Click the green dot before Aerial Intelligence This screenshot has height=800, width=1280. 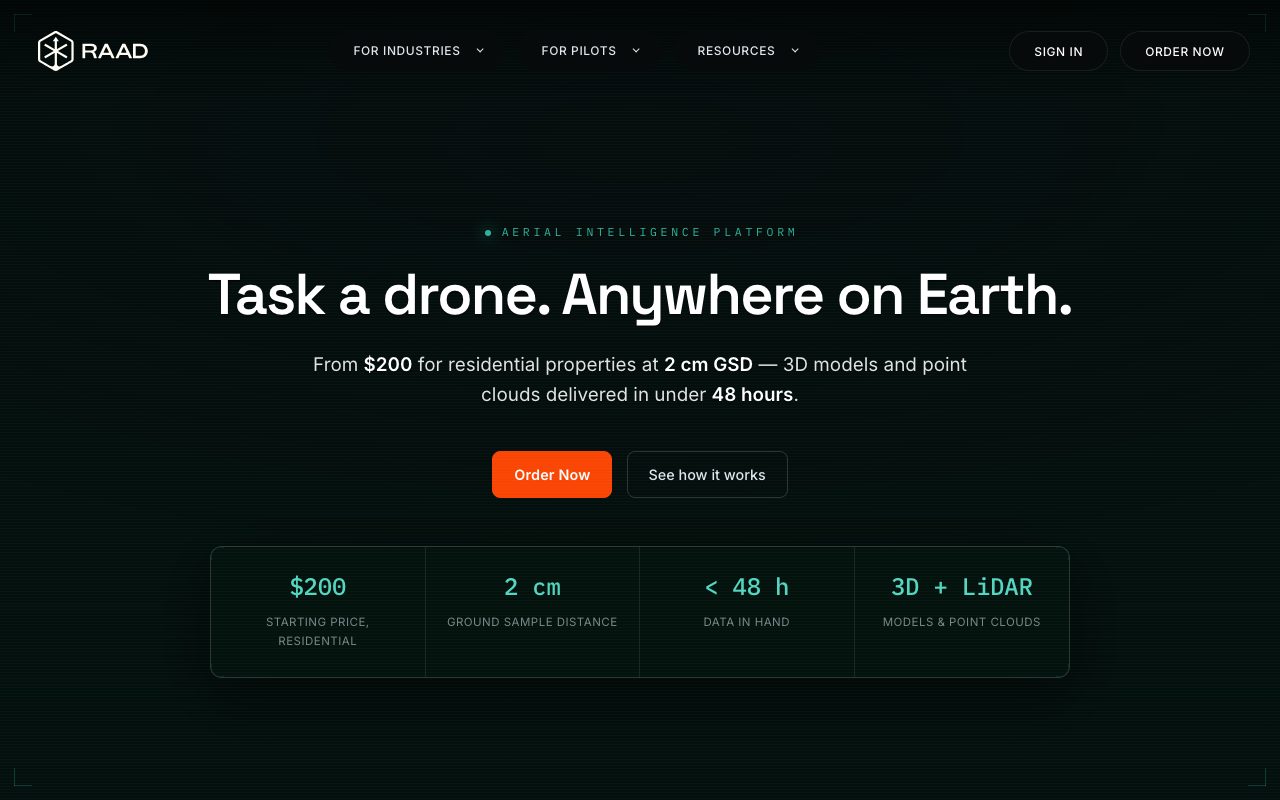click(x=488, y=233)
